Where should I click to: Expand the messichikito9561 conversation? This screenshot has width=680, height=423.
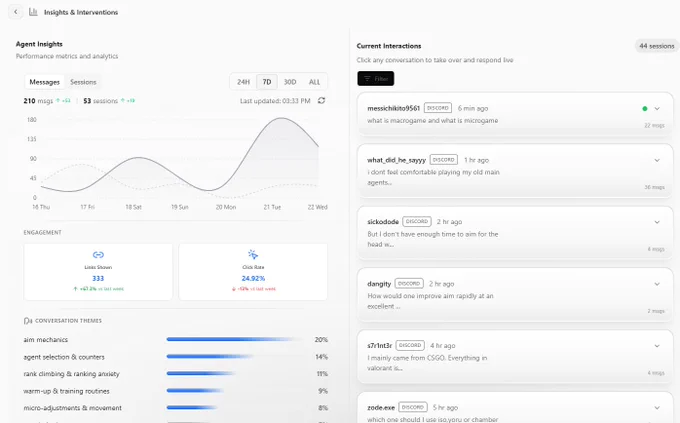tap(657, 108)
